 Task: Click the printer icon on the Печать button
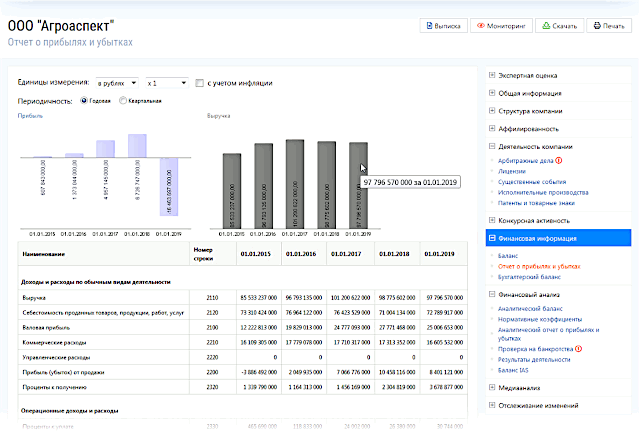click(597, 26)
